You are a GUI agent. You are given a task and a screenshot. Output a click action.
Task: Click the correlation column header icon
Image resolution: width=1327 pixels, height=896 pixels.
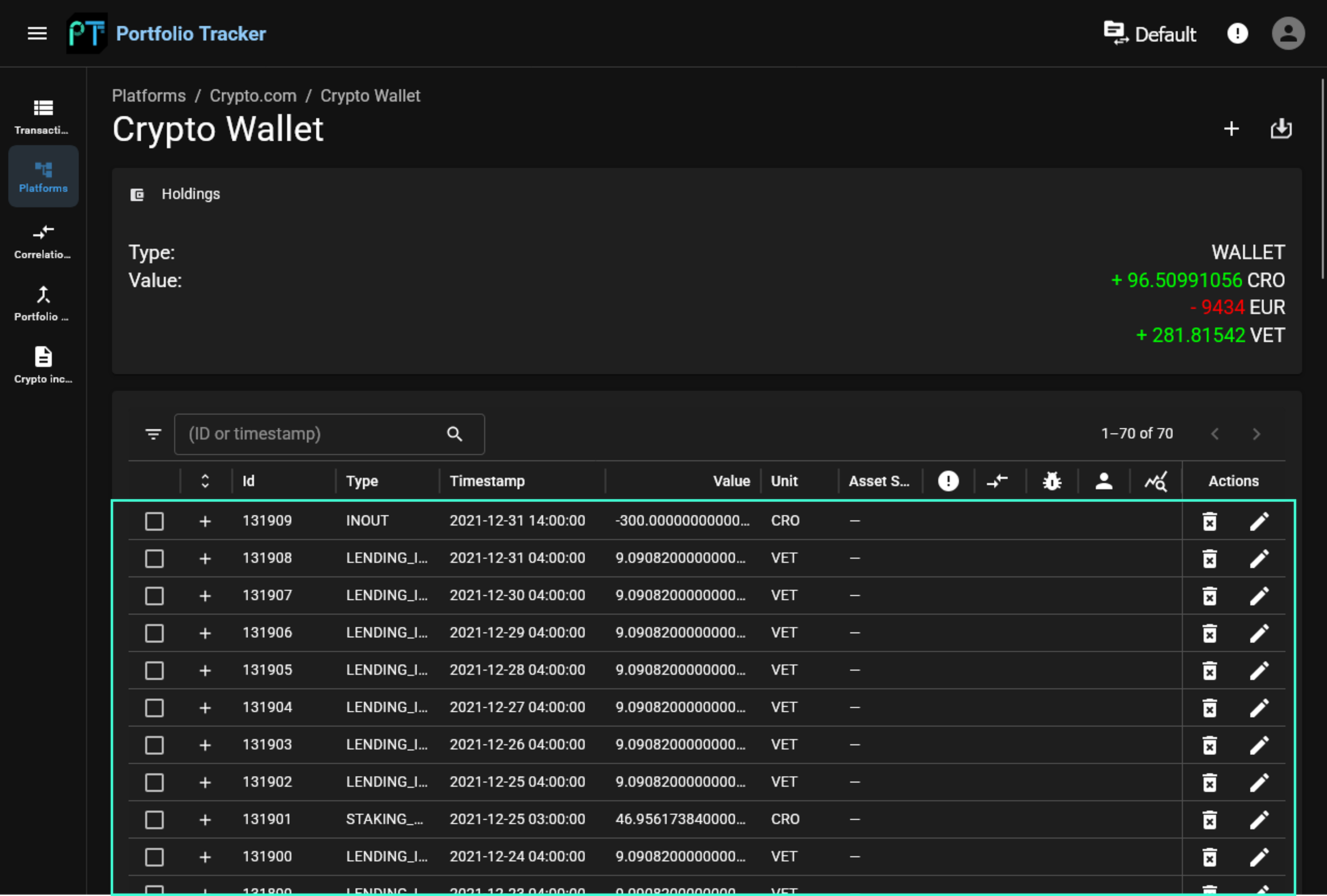click(x=997, y=481)
